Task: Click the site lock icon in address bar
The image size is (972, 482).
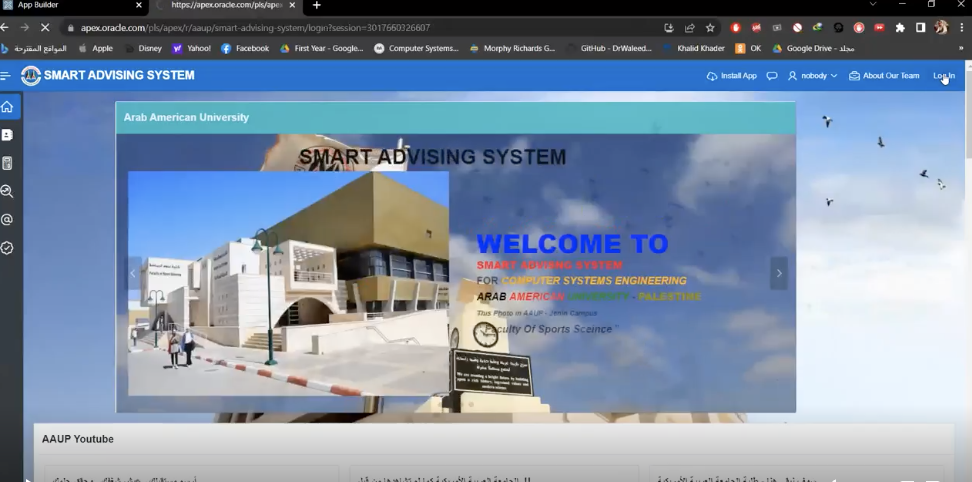Action: pos(70,28)
